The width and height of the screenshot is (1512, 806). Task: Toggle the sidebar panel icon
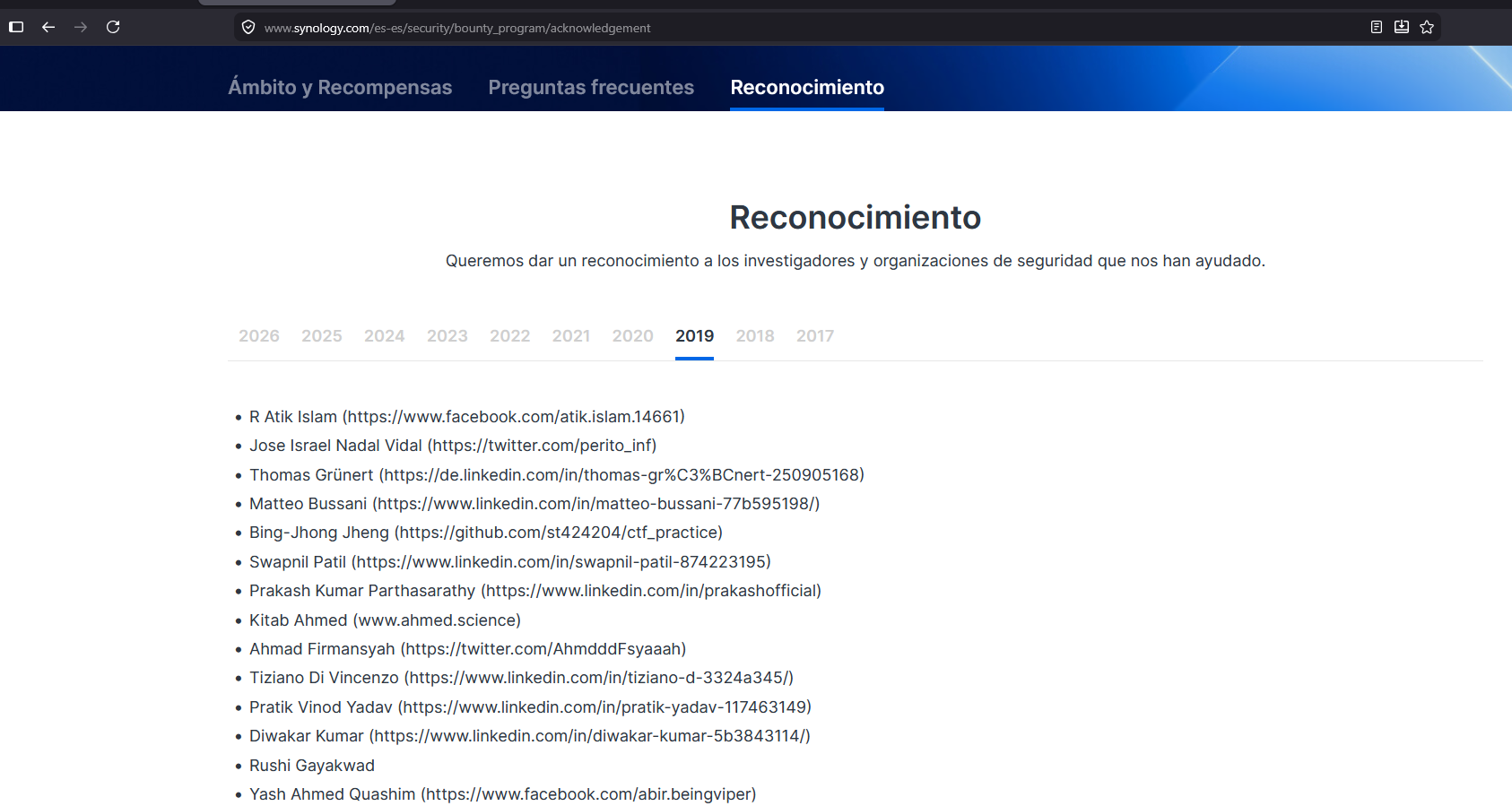[16, 27]
